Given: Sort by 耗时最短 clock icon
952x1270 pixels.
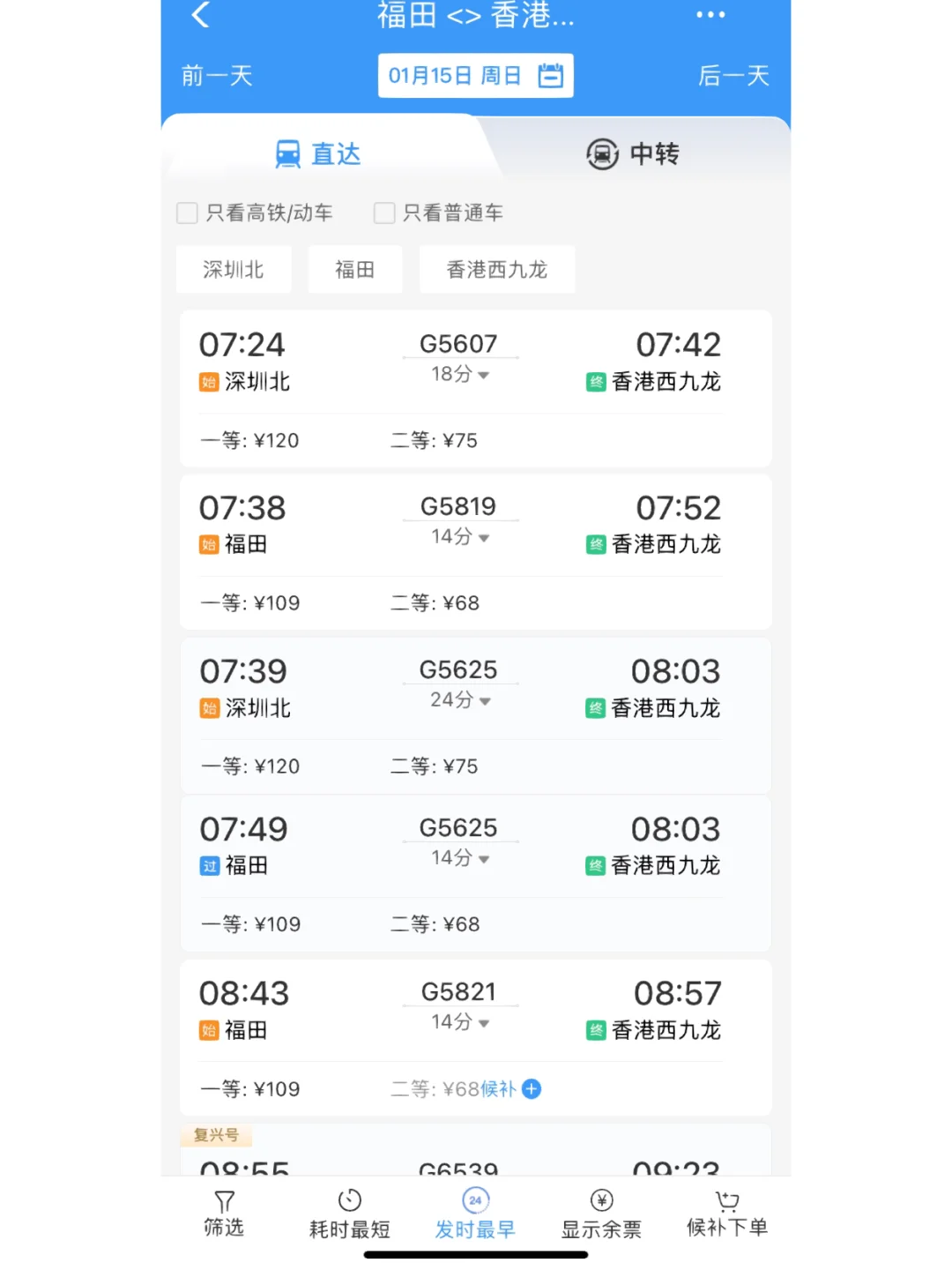Looking at the screenshot, I should point(350,1200).
